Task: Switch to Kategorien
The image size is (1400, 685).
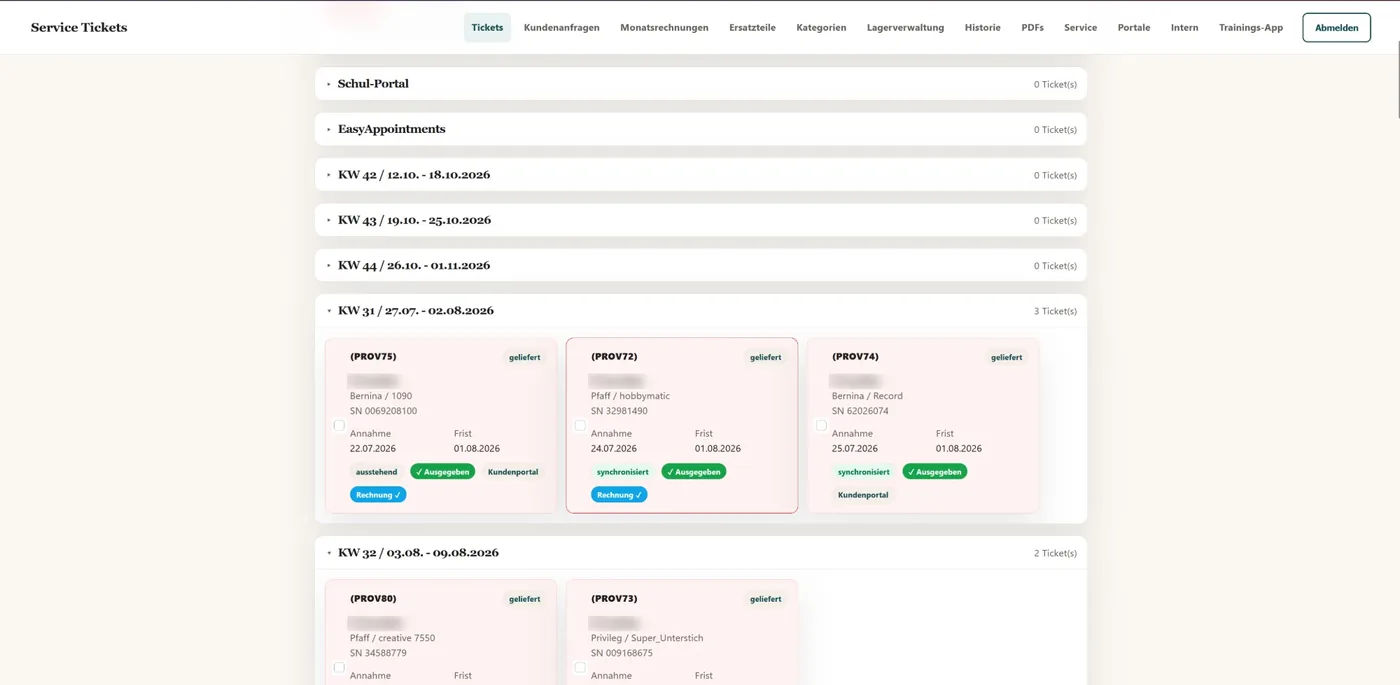Action: tap(821, 28)
